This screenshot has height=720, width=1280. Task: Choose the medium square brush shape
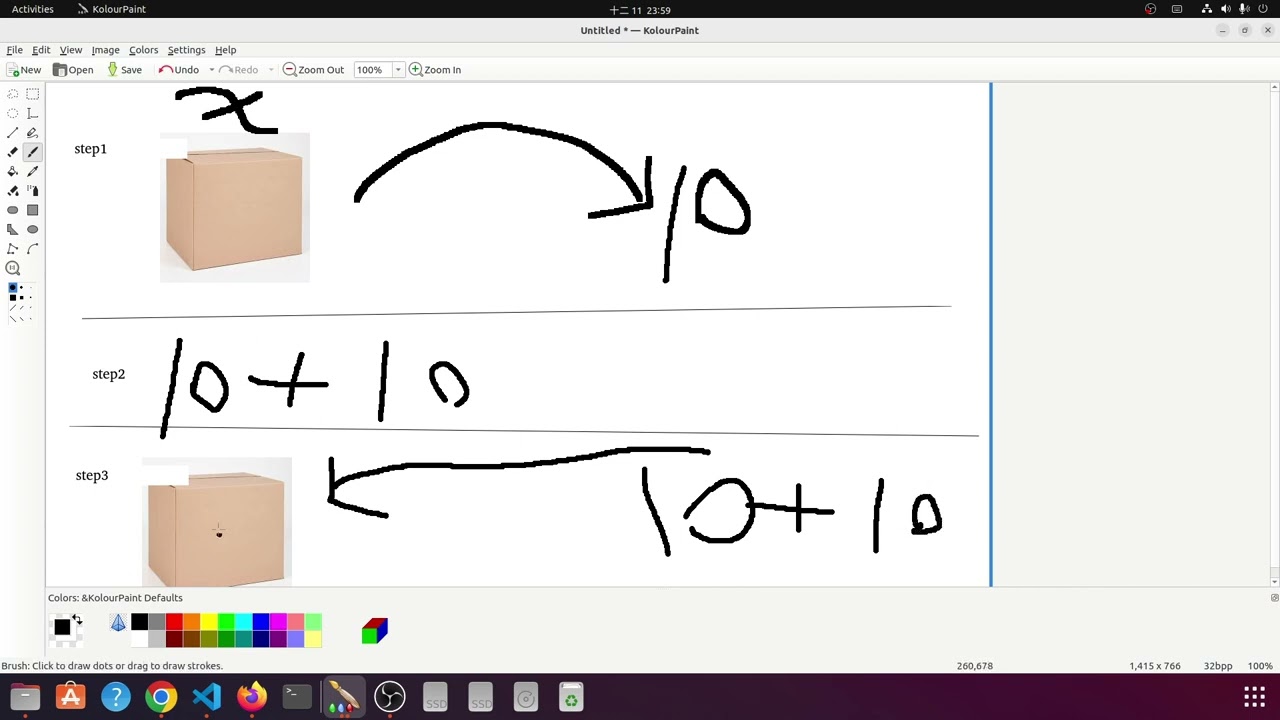pos(22,298)
